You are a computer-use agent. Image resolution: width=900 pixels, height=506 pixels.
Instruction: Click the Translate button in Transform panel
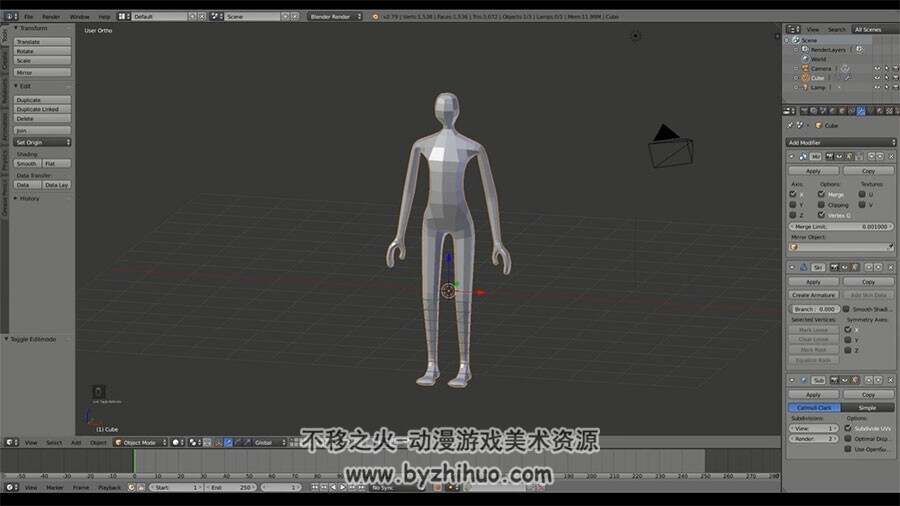point(42,42)
